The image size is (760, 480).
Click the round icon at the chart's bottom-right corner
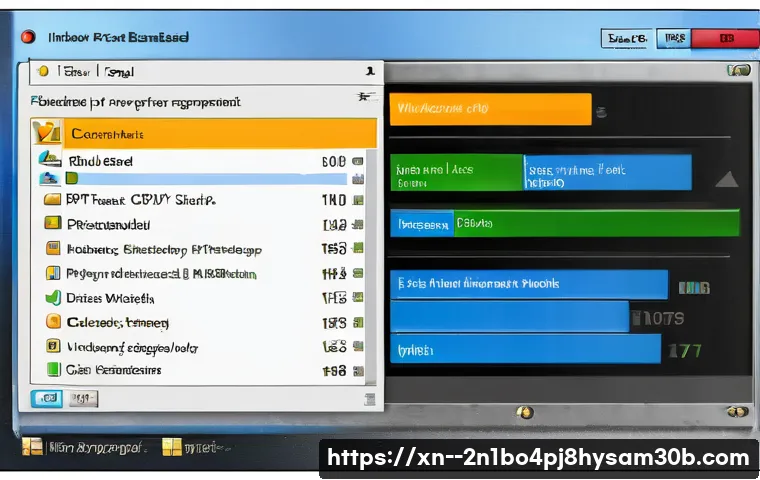coord(738,412)
